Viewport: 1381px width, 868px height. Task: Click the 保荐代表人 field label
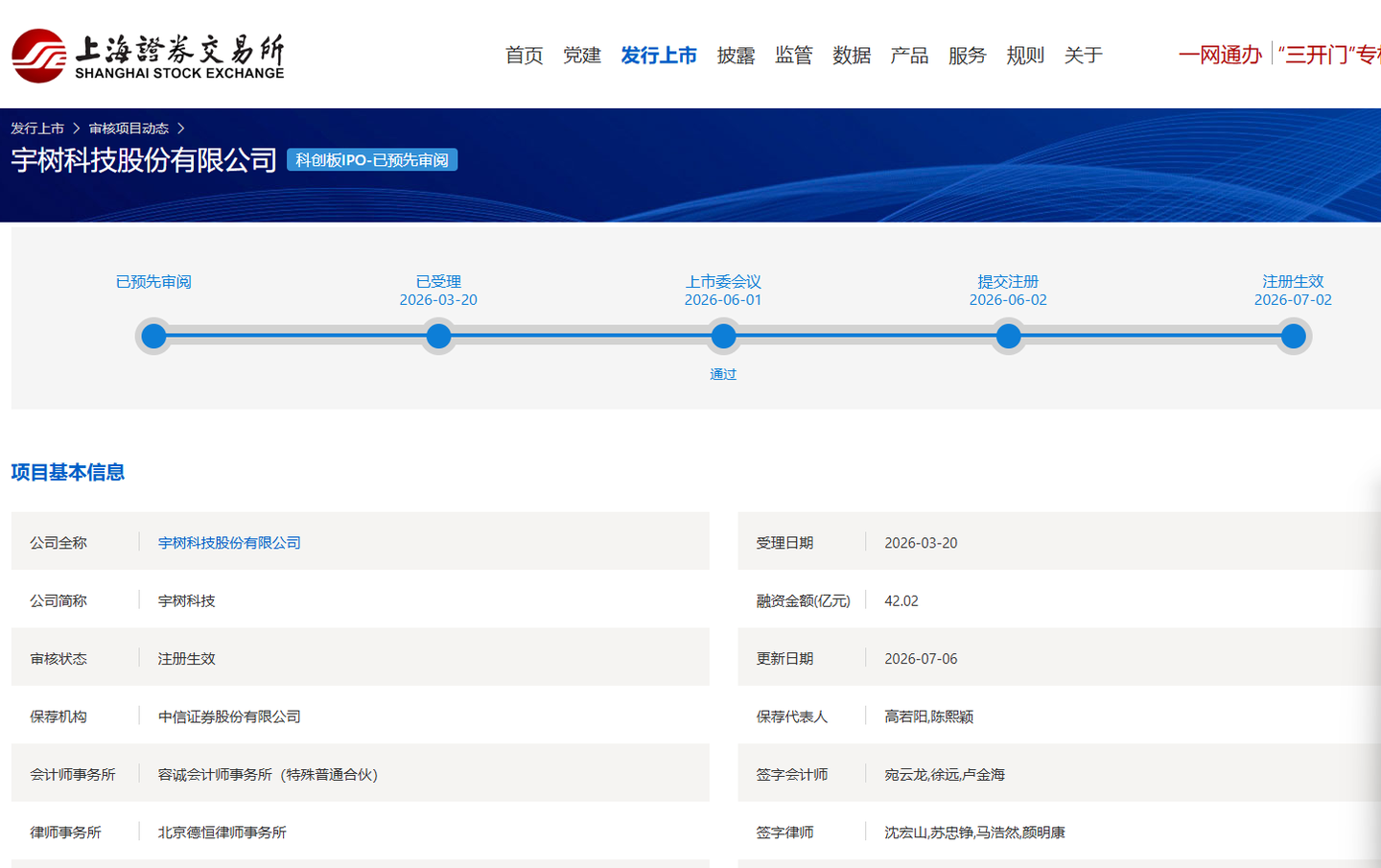tap(792, 716)
